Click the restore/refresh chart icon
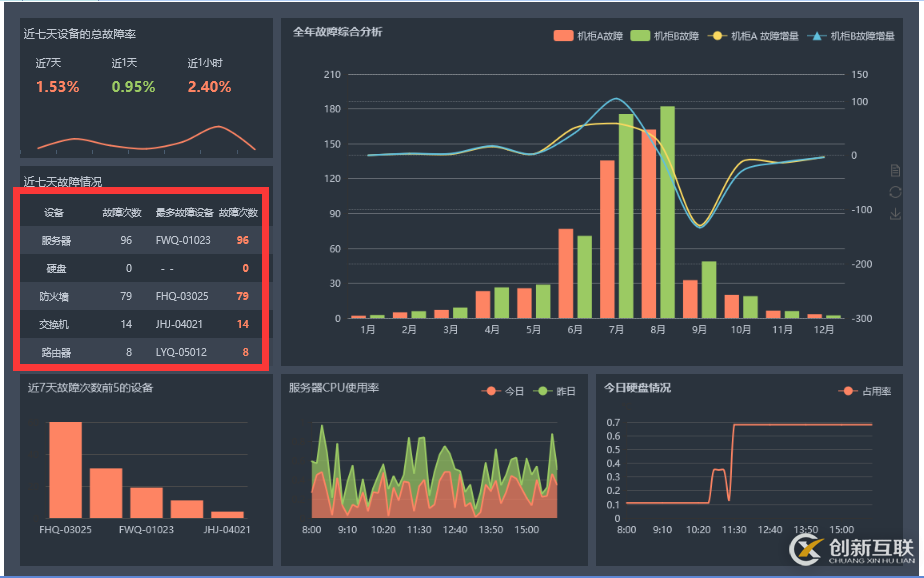The height and width of the screenshot is (578, 924). click(895, 192)
